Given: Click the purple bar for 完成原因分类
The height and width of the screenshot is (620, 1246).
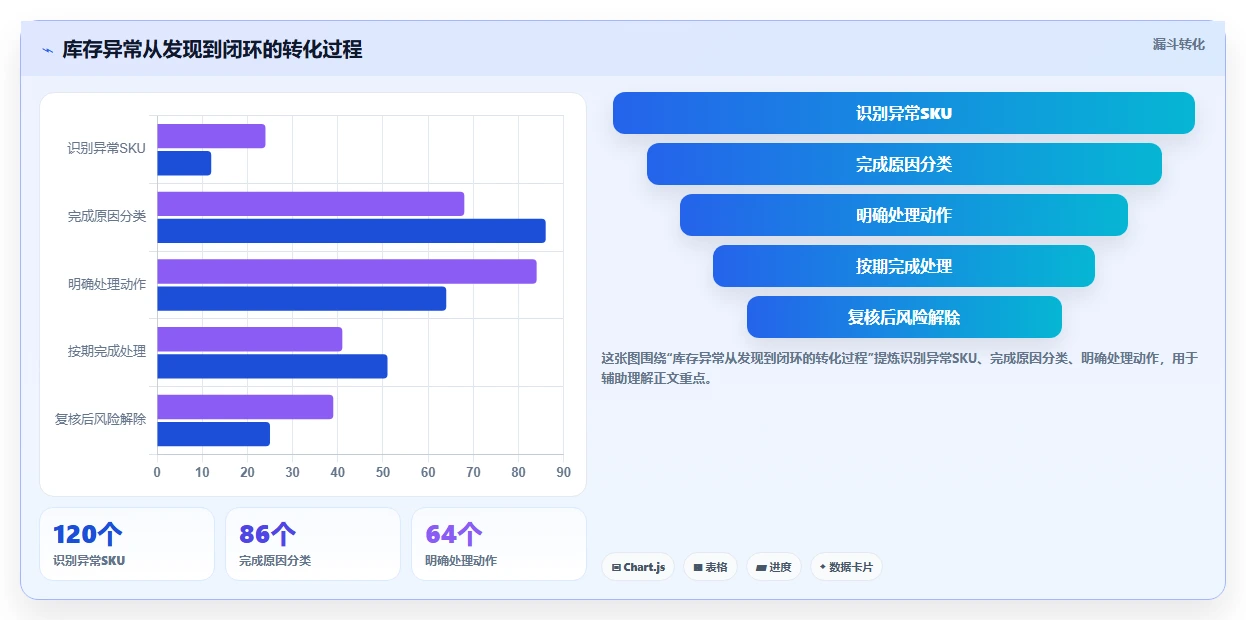Looking at the screenshot, I should (311, 204).
